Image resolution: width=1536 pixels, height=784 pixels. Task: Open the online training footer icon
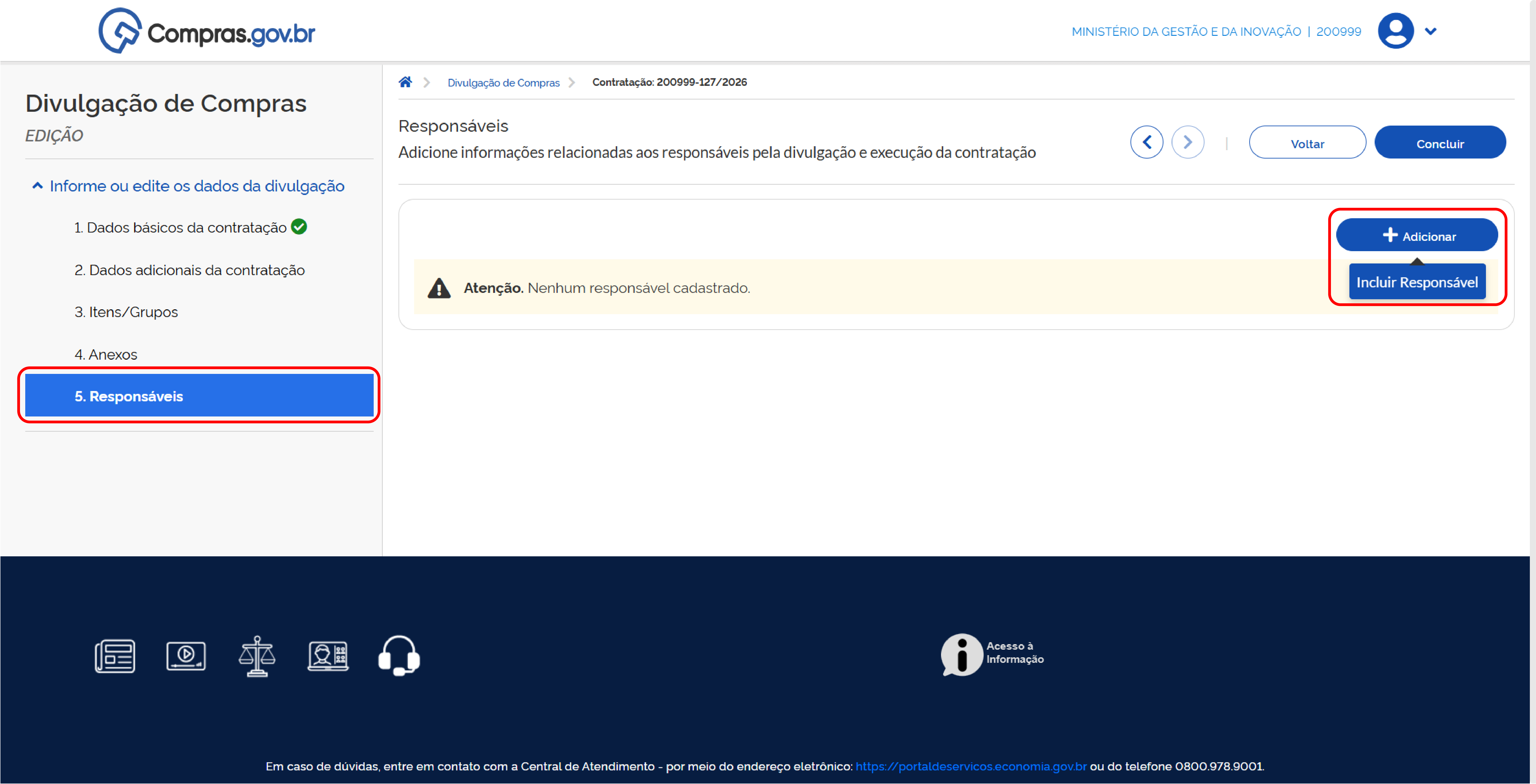pyautogui.click(x=328, y=656)
